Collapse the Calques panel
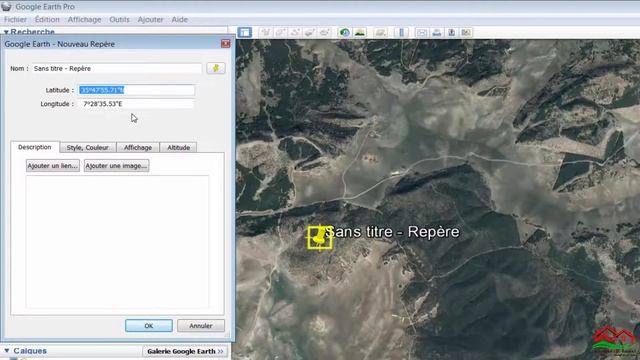This screenshot has height=360, width=640. tap(7, 351)
